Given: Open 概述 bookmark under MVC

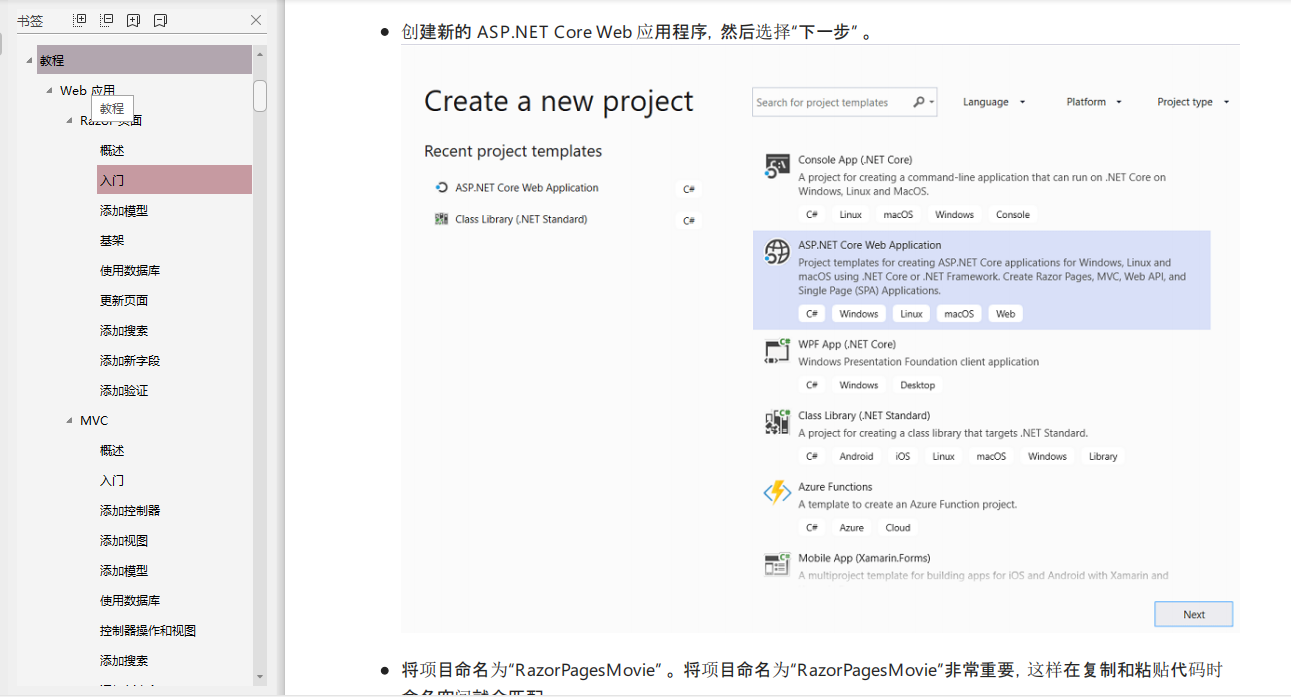Looking at the screenshot, I should [x=112, y=450].
